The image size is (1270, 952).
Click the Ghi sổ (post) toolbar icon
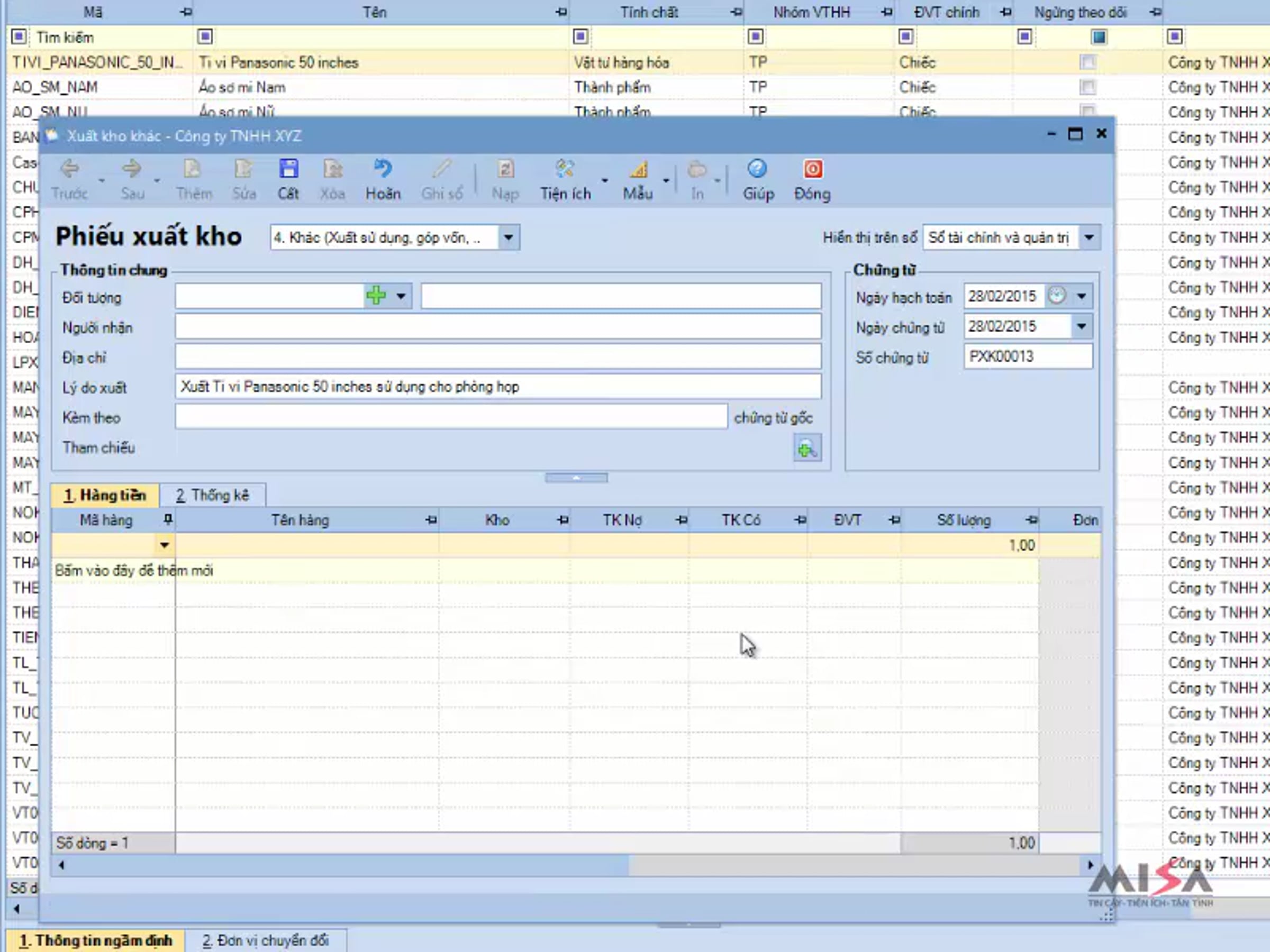(x=441, y=169)
